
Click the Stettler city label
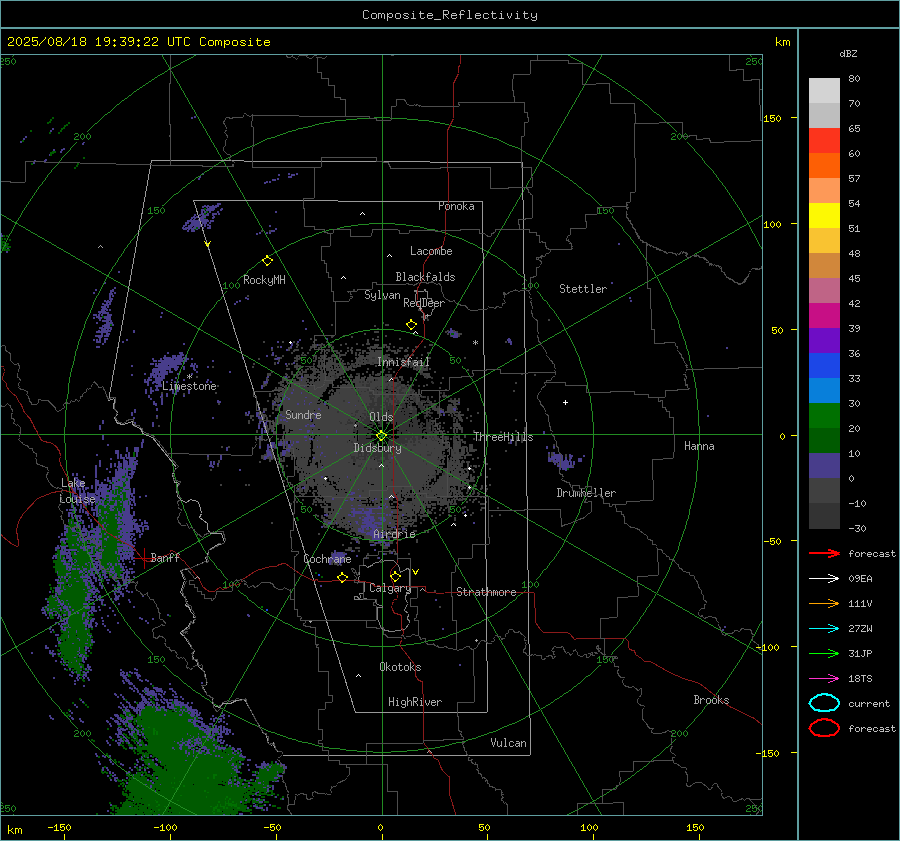pos(583,289)
